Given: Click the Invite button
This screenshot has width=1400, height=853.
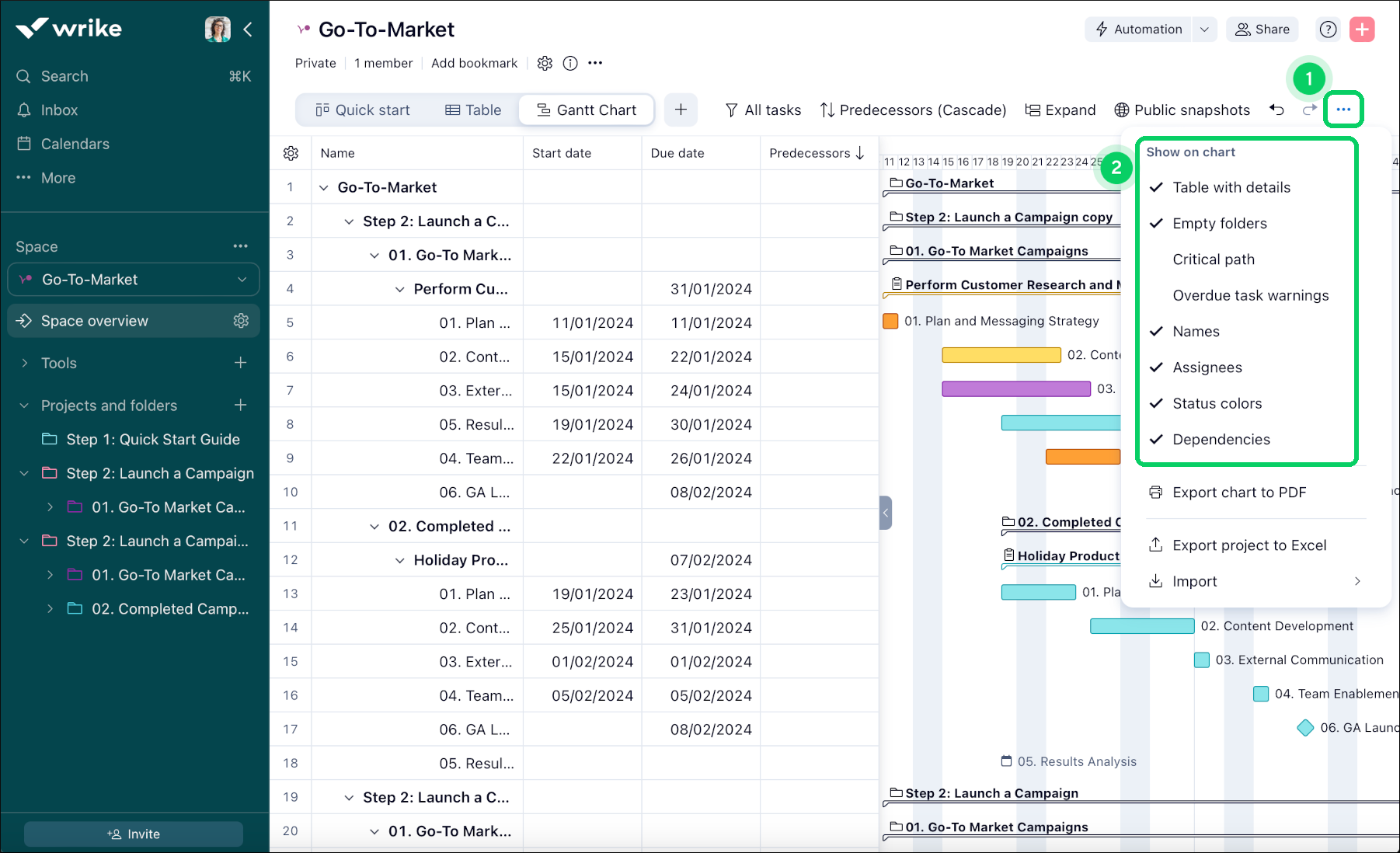Looking at the screenshot, I should (133, 833).
